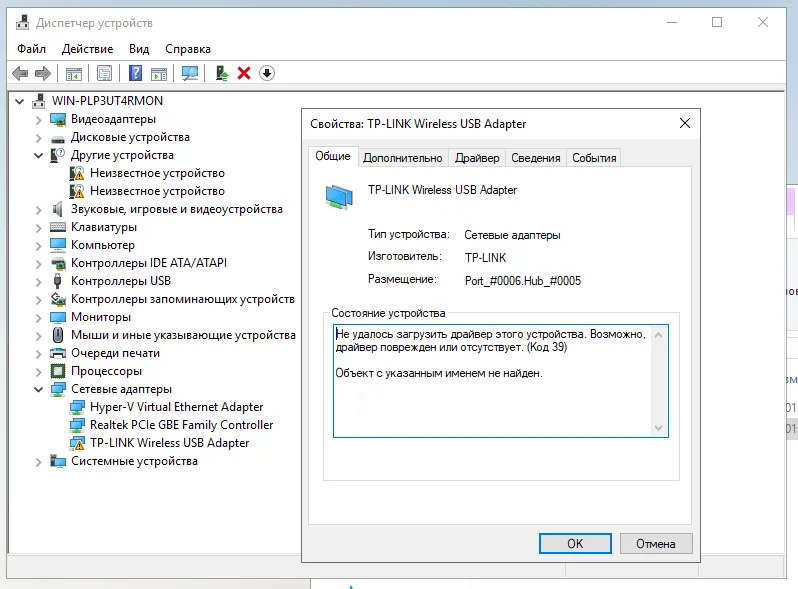The image size is (798, 589).
Task: Select TP-LINK Wireless USB Adapter tree label
Action: pyautogui.click(x=169, y=443)
